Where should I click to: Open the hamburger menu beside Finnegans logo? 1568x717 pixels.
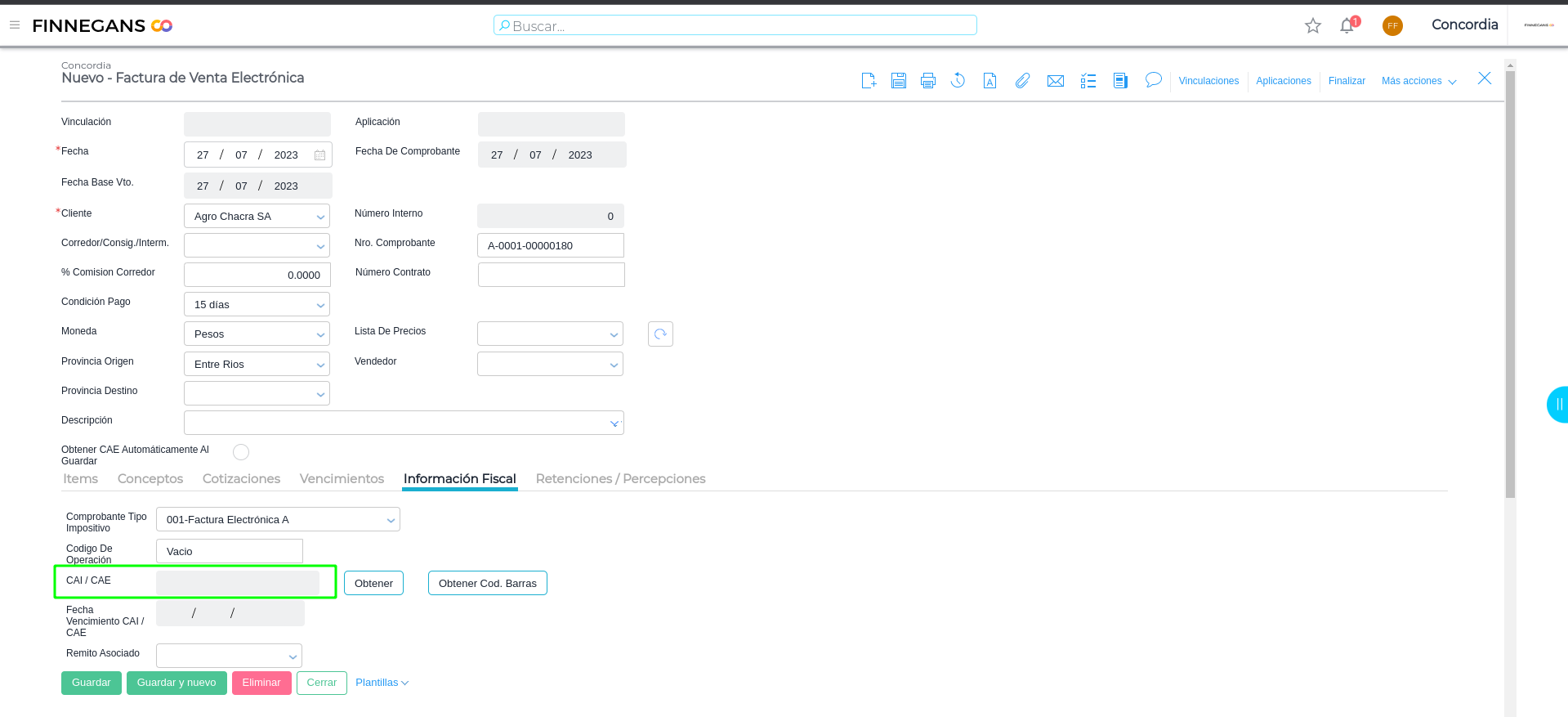pos(15,25)
